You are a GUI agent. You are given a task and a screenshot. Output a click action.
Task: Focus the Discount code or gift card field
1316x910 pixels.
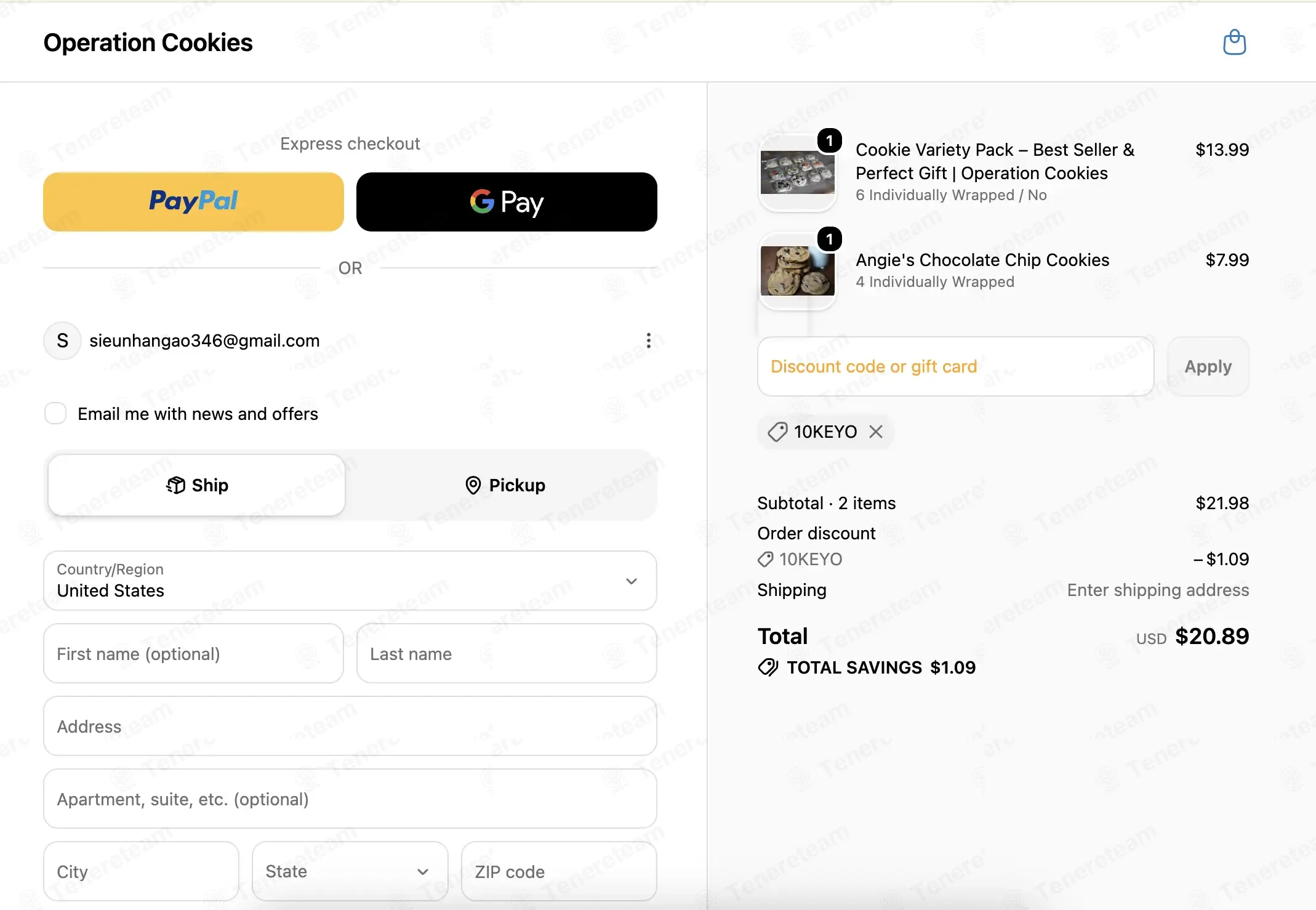click(x=955, y=366)
